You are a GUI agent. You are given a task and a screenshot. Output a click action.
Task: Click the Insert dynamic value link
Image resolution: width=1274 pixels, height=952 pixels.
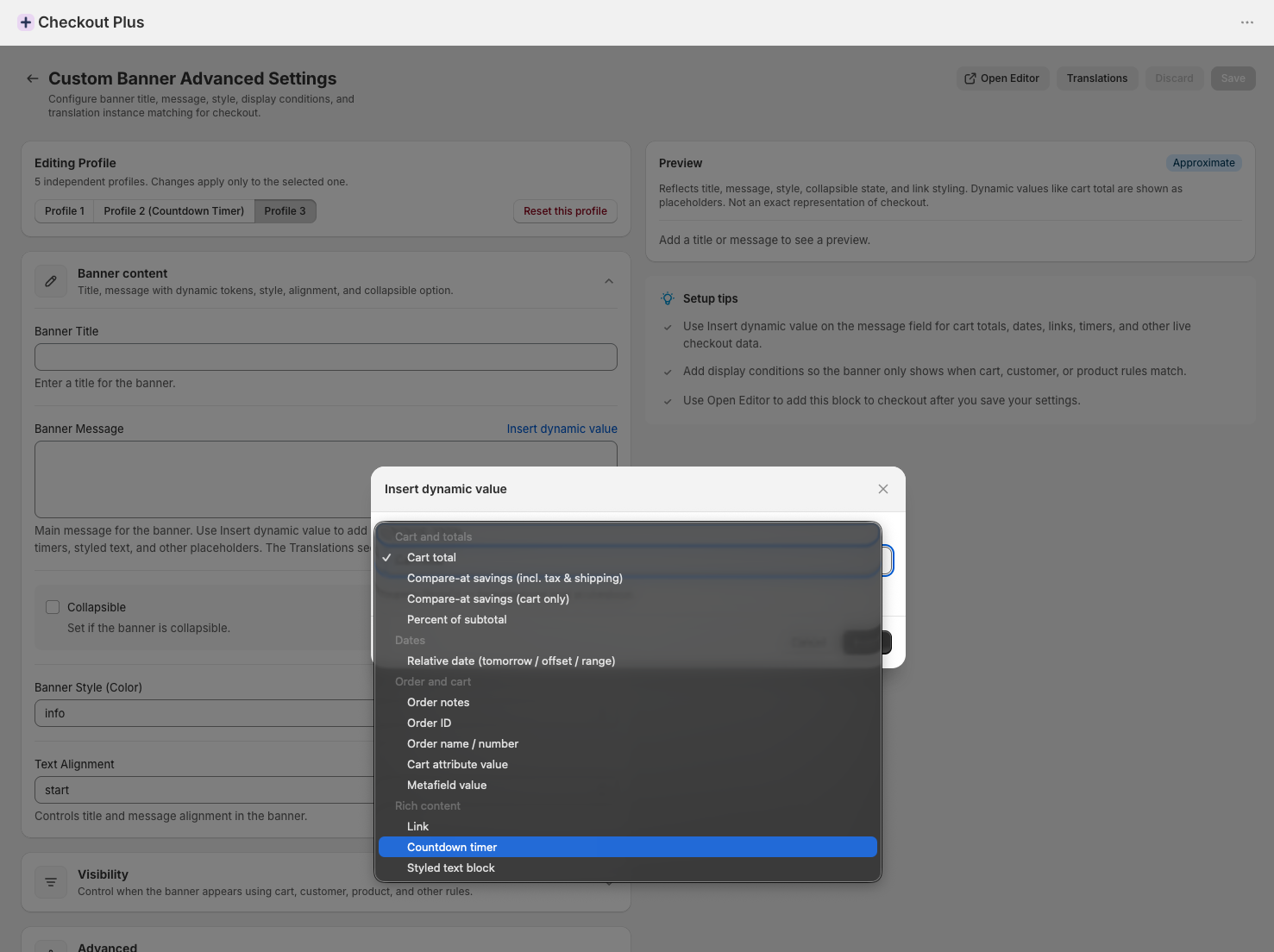click(x=562, y=429)
